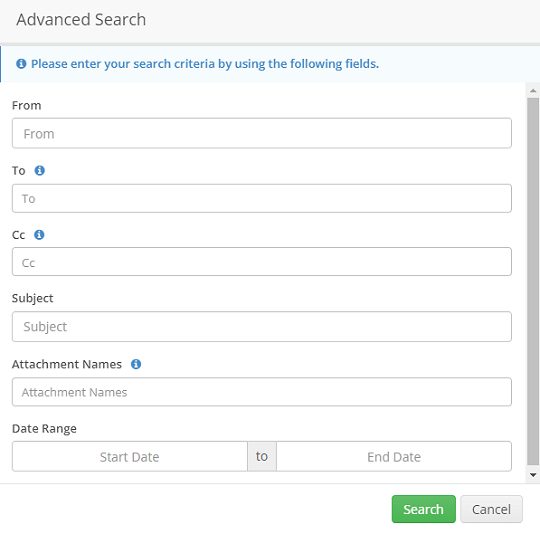Click the info icon in the search criteria banner
The height and width of the screenshot is (534, 540).
coord(21,64)
